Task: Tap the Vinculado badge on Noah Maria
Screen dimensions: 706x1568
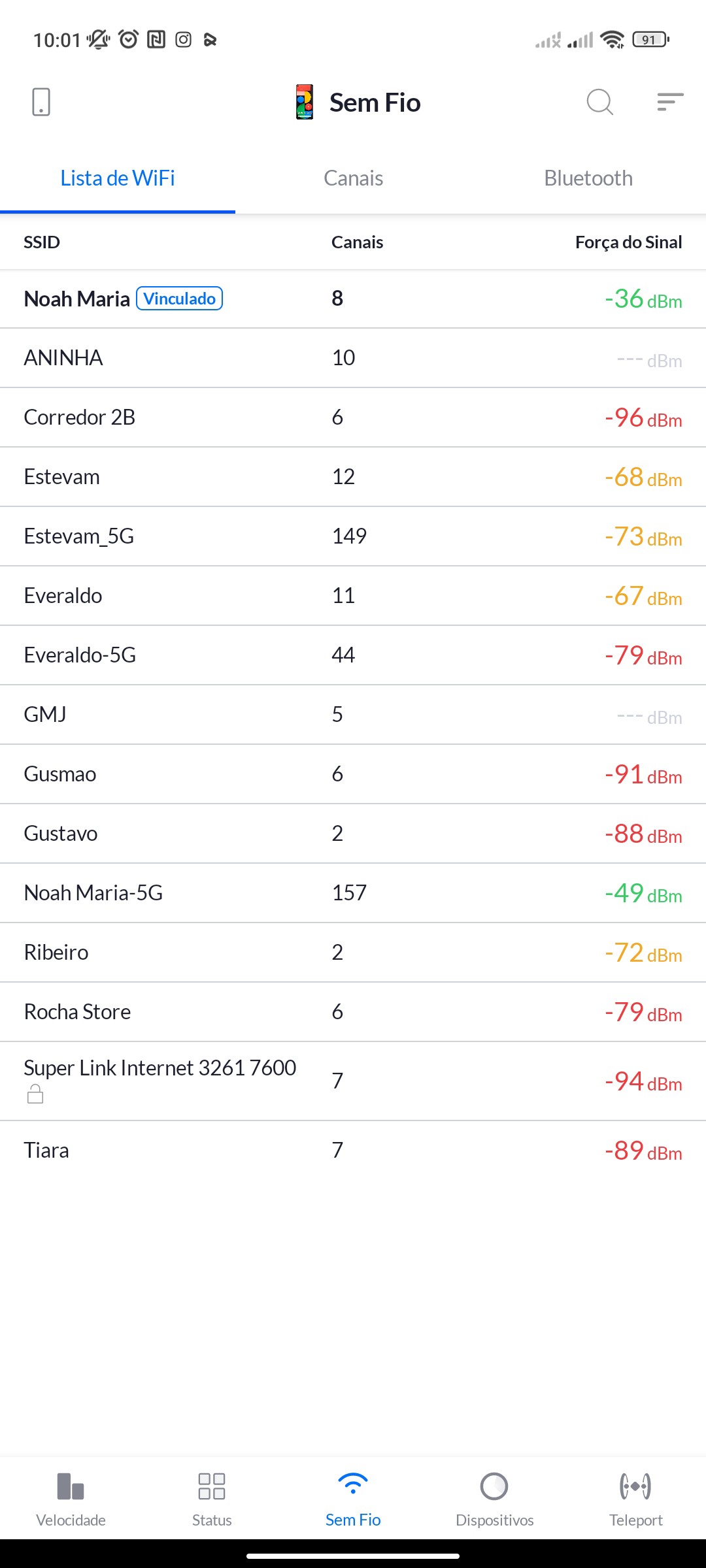Action: 180,299
